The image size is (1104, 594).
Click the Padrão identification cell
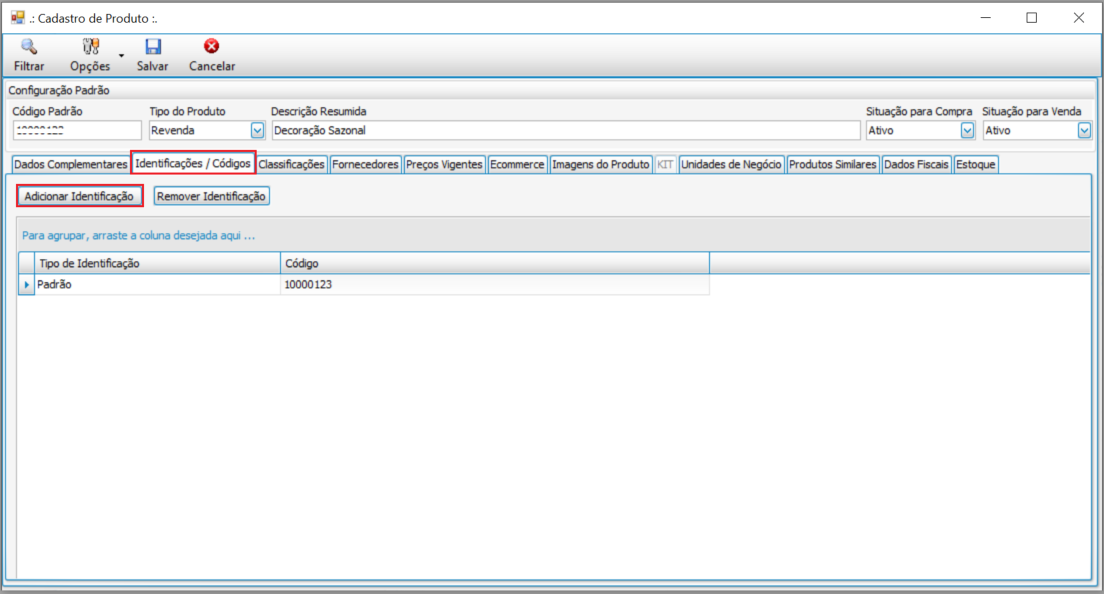pos(158,284)
